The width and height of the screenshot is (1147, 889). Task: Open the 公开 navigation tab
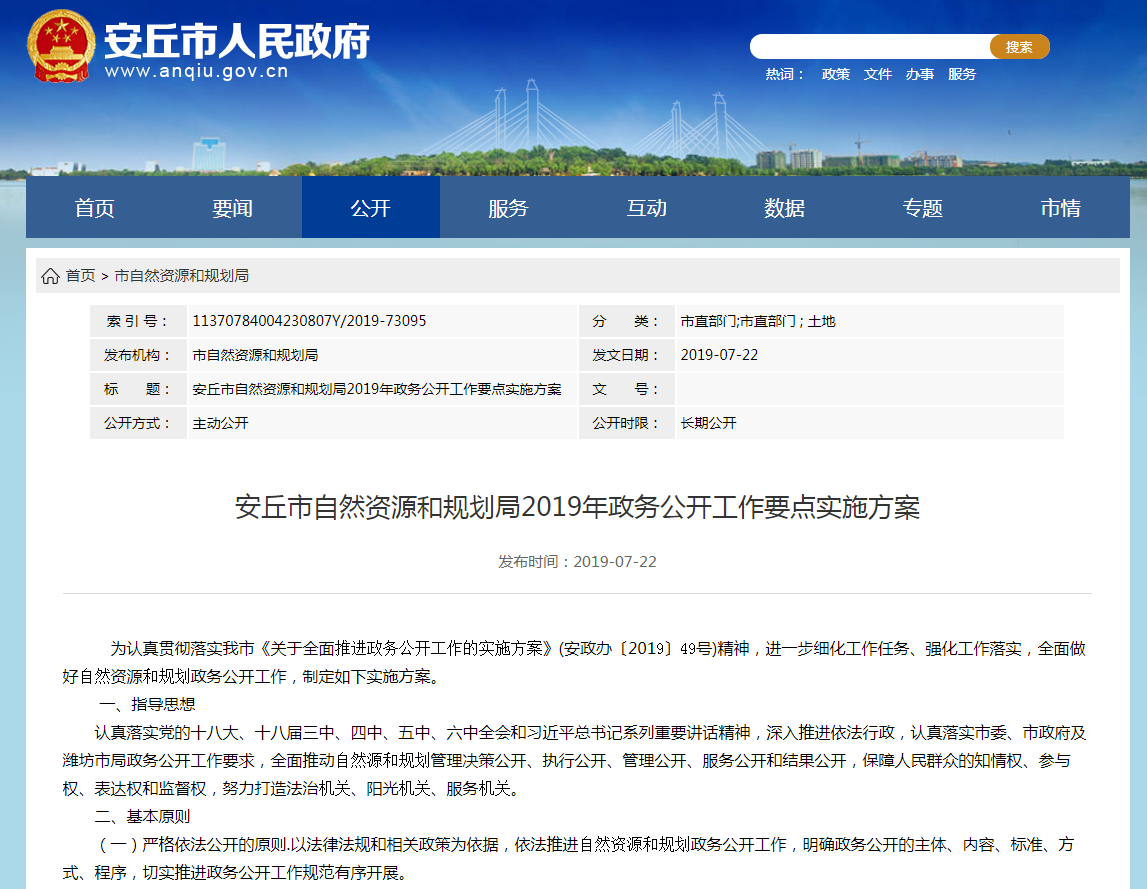point(371,208)
